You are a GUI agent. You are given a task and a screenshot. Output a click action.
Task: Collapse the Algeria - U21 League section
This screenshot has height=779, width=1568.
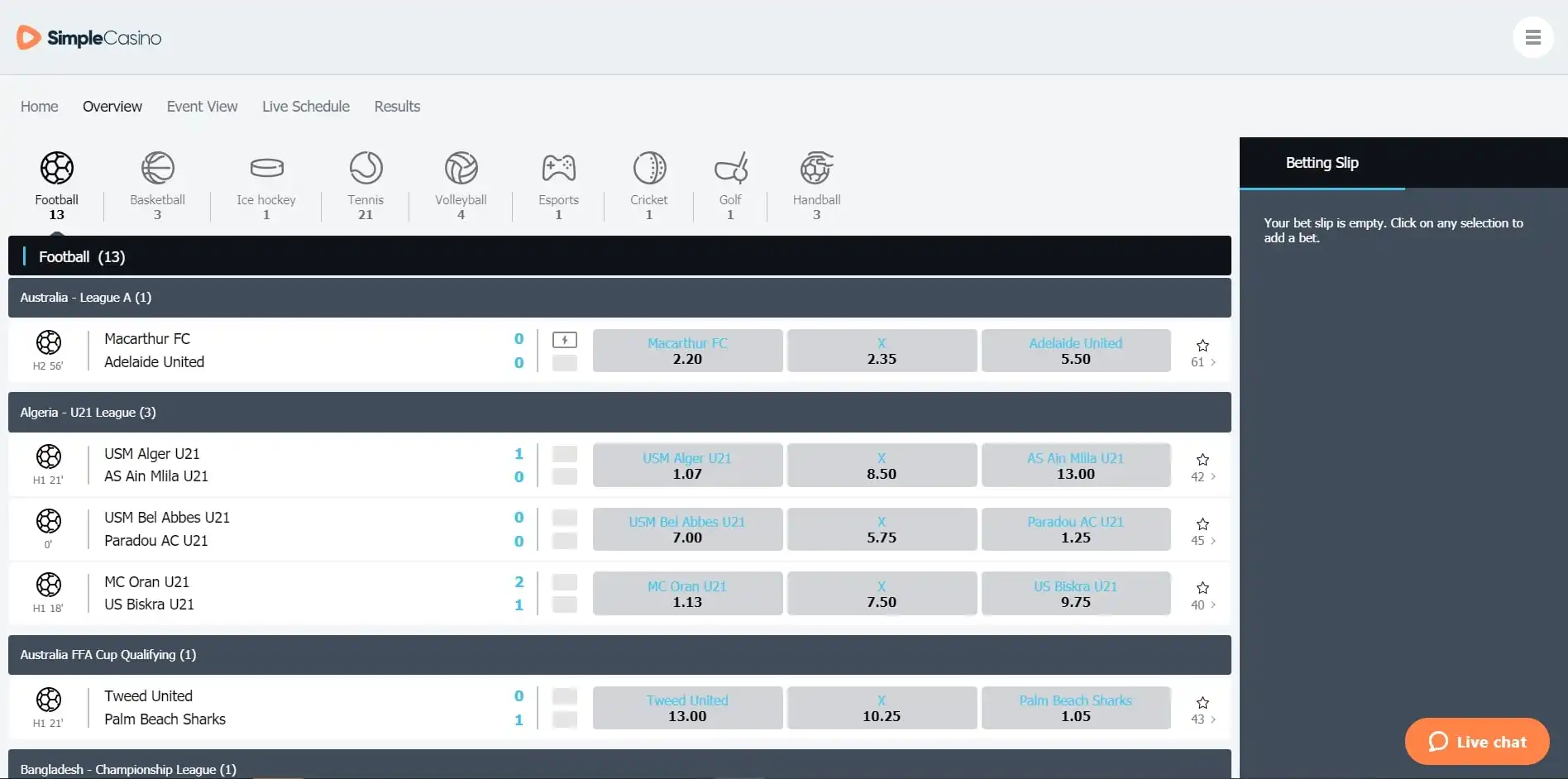click(619, 413)
